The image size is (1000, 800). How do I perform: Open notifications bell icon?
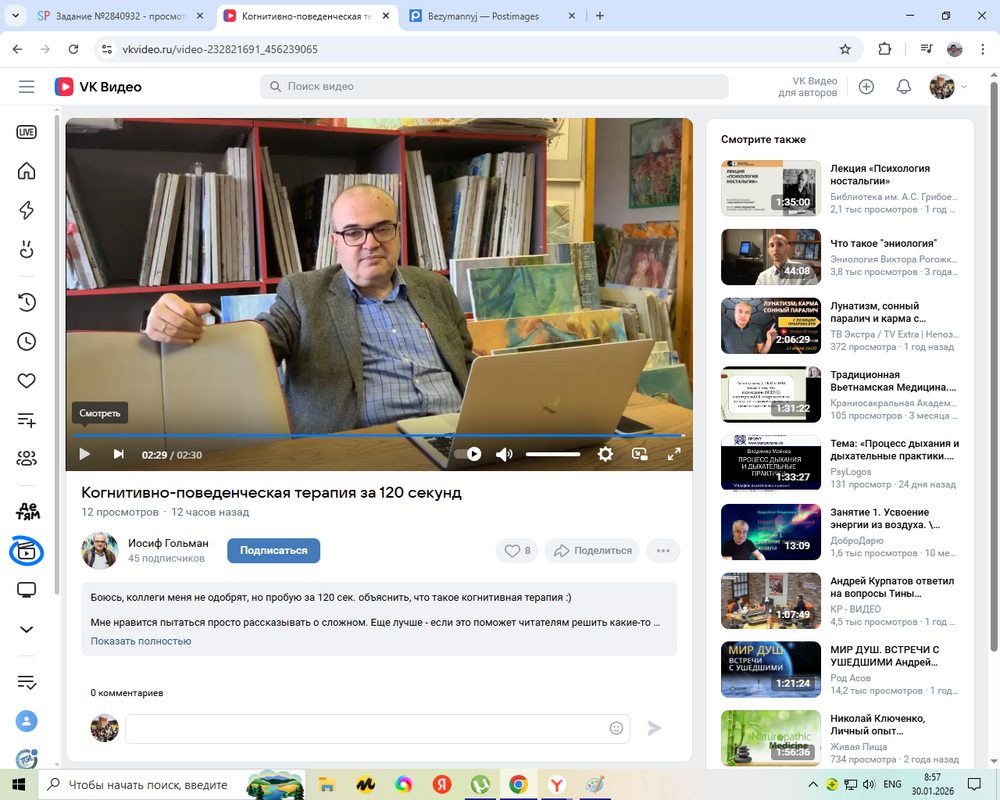click(x=904, y=87)
